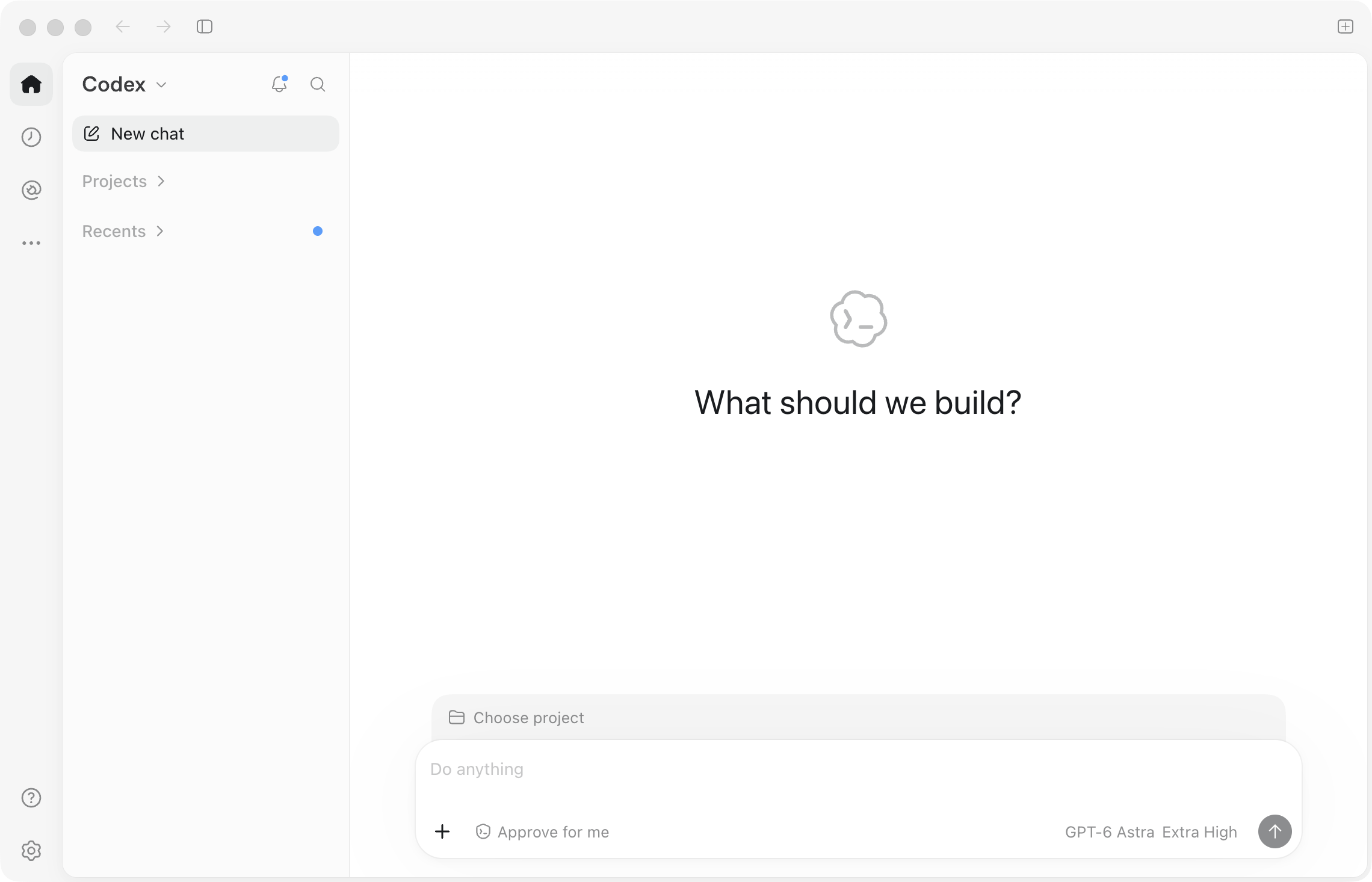Open the notifications bell
The image size is (1372, 882).
(279, 84)
